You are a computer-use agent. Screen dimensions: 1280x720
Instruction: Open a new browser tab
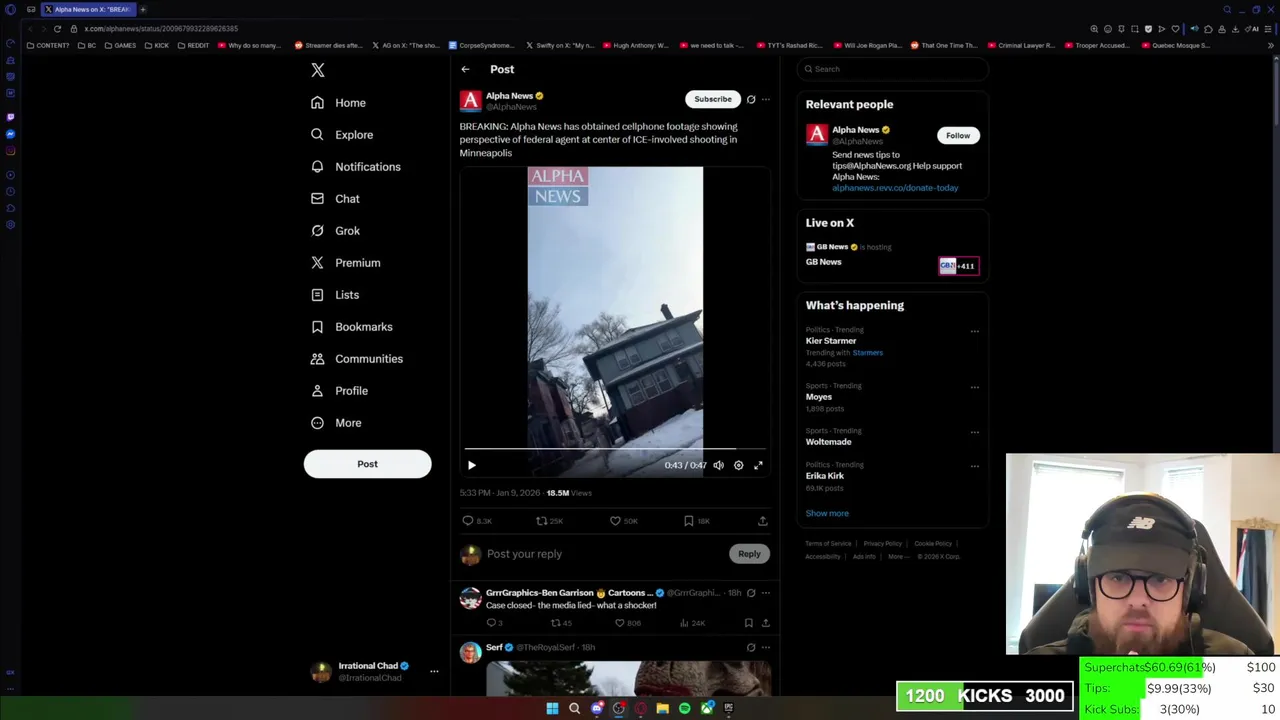(143, 9)
